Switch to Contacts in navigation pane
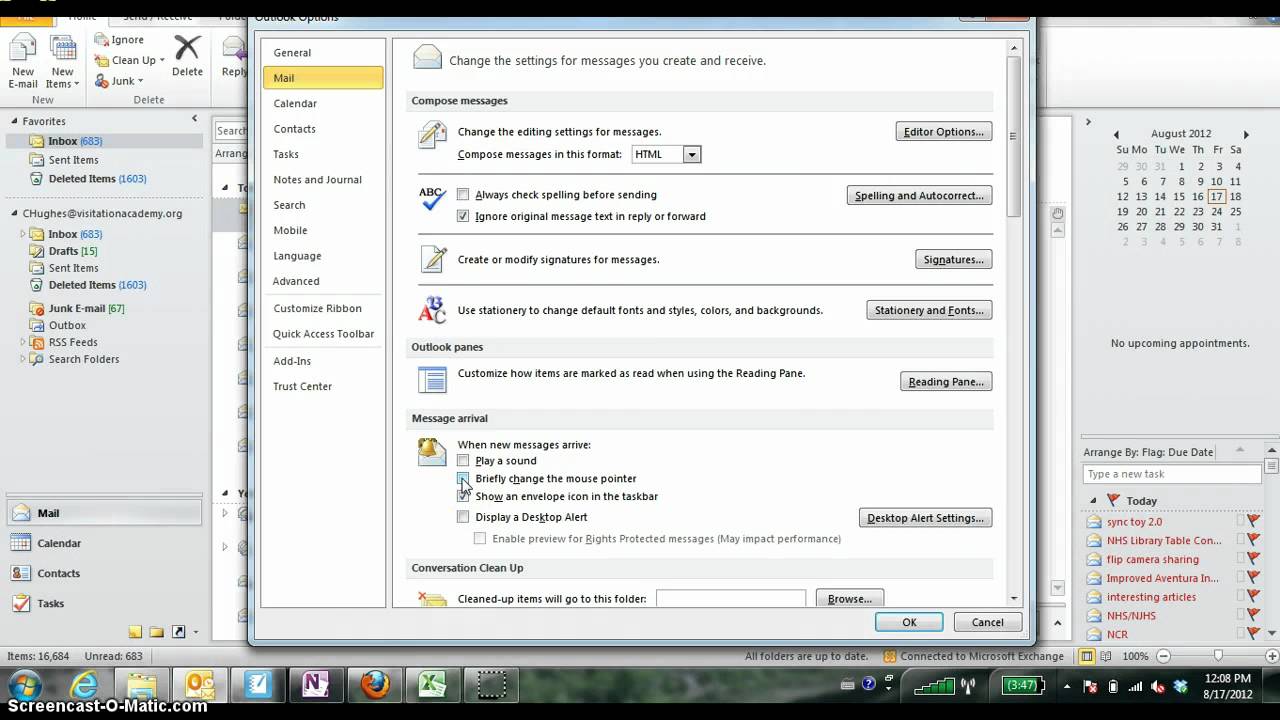 (106, 573)
